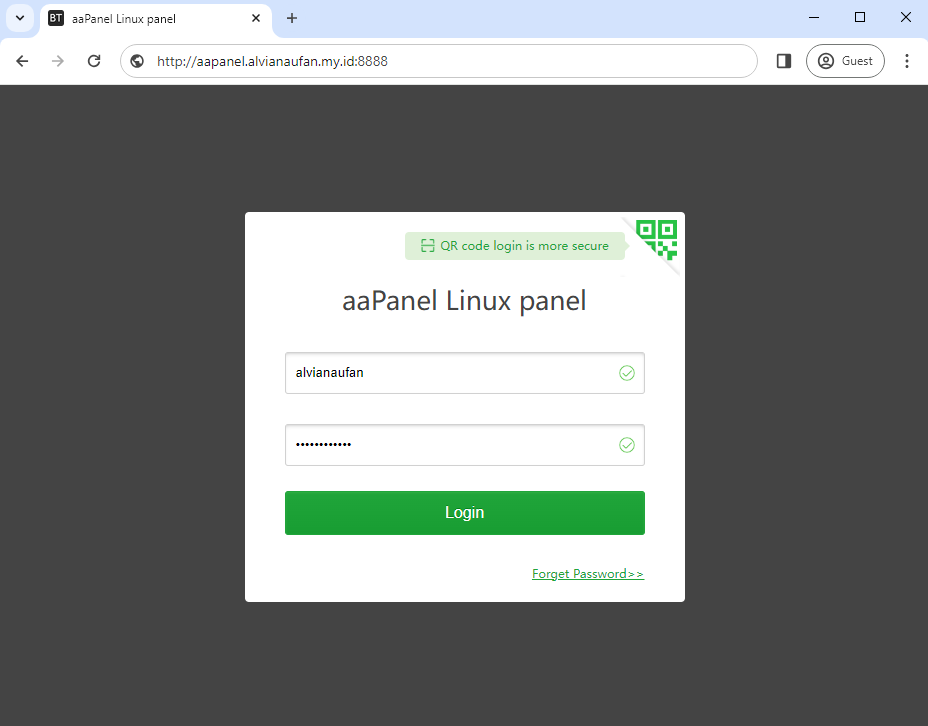Click the green QR code login icon

click(x=656, y=240)
